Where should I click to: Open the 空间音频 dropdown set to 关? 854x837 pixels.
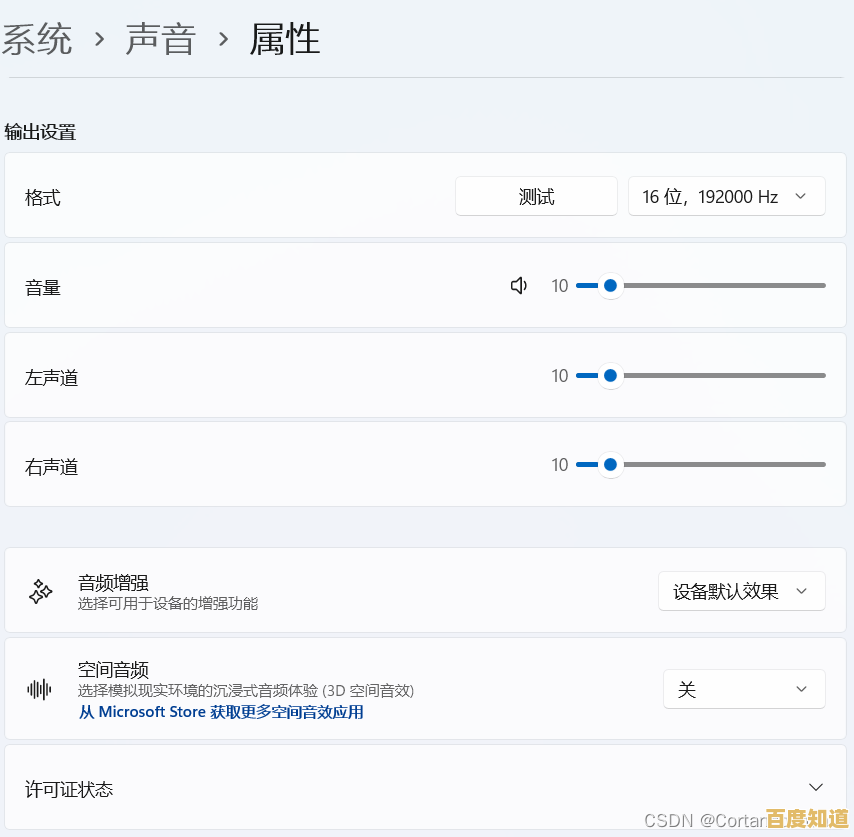[744, 688]
